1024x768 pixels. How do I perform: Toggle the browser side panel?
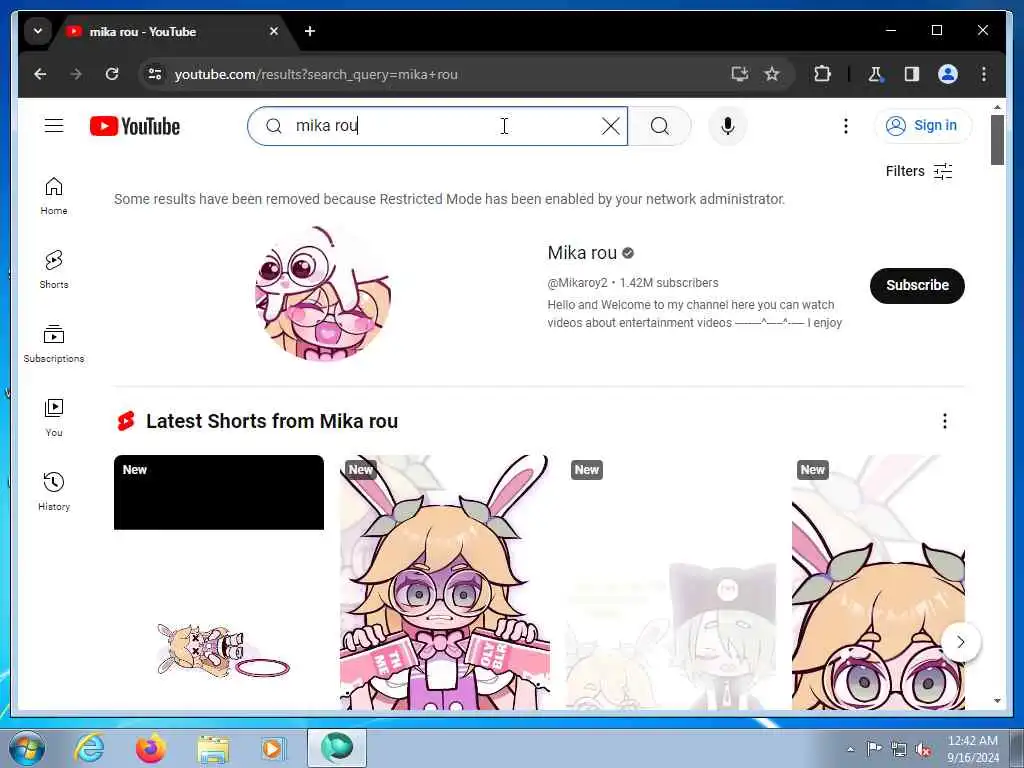point(912,74)
